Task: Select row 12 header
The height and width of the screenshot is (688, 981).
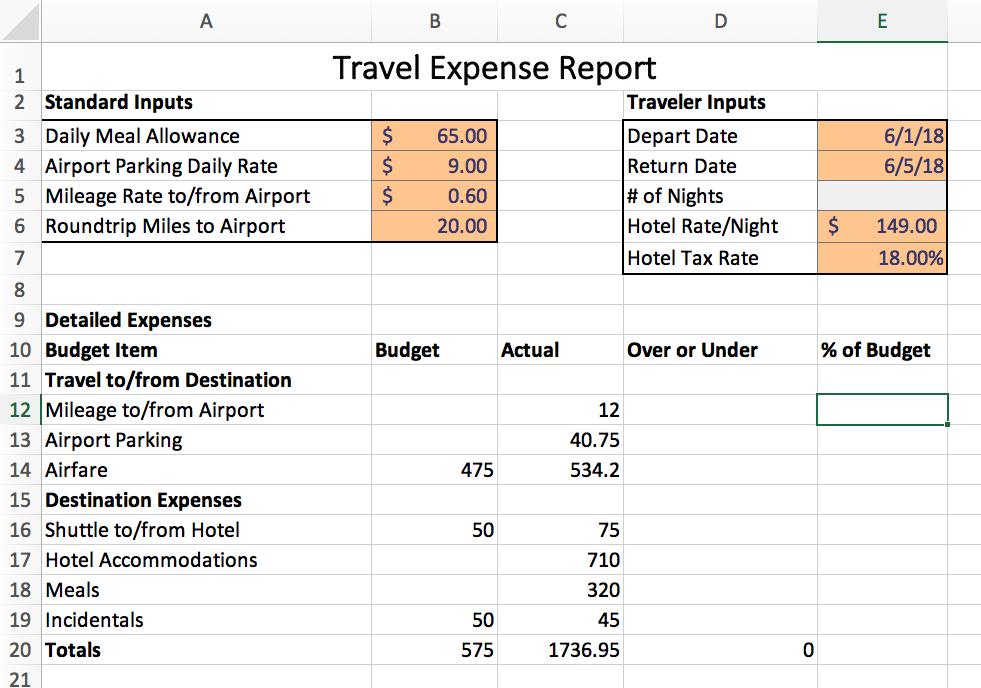Action: (x=20, y=410)
